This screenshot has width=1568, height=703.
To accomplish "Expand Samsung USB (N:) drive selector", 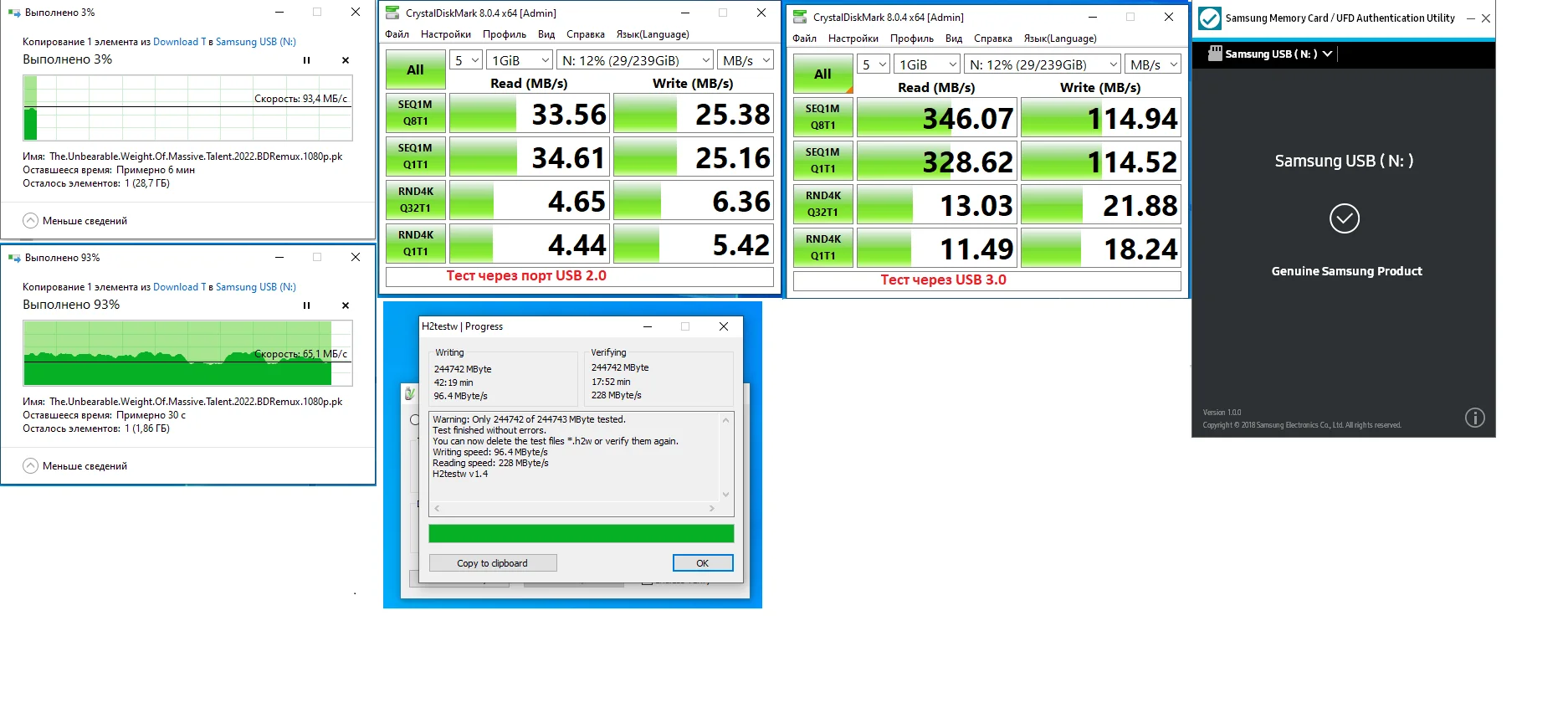I will click(x=1327, y=54).
